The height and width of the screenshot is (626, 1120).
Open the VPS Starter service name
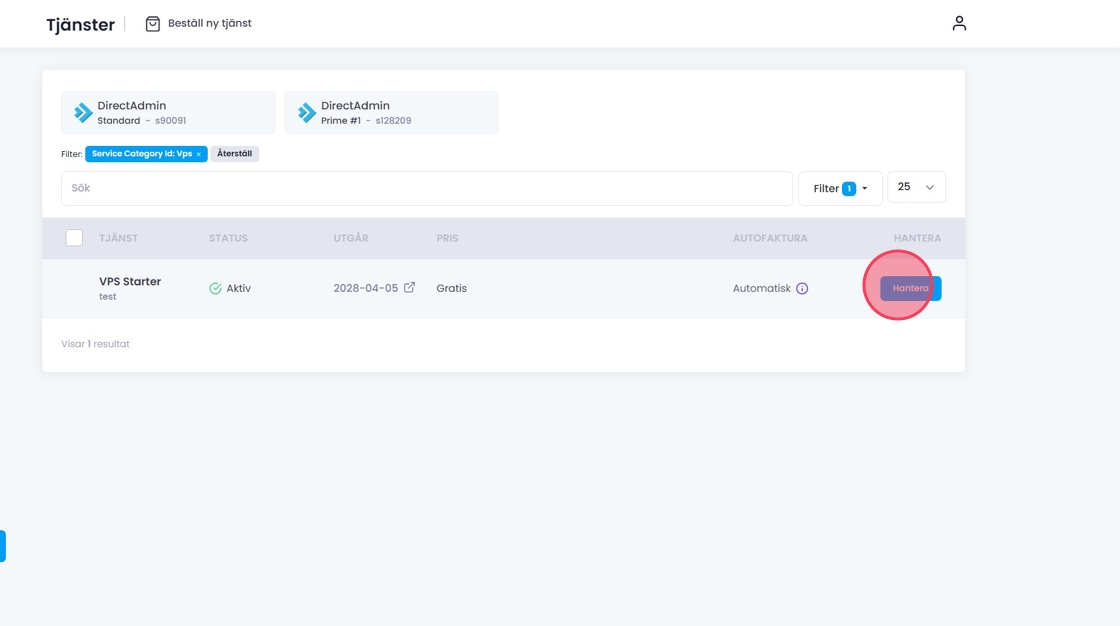[x=130, y=282]
